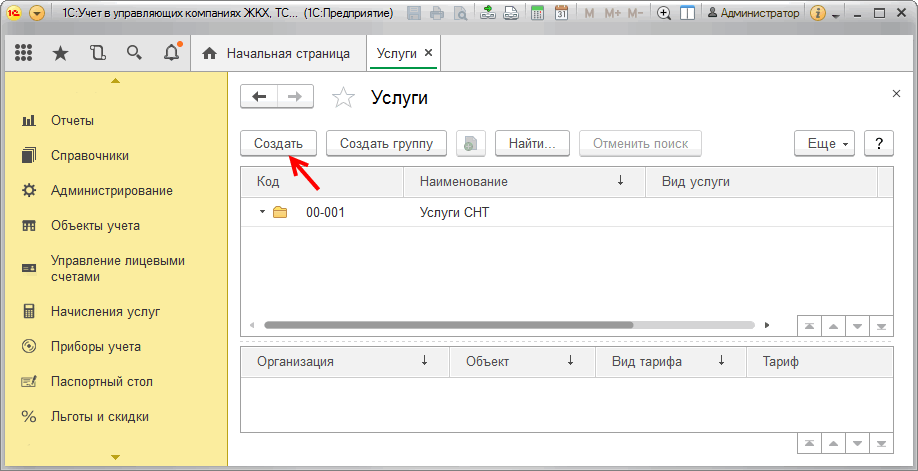Open the Льготы и скидки section
Image resolution: width=918 pixels, height=471 pixels.
tap(100, 417)
